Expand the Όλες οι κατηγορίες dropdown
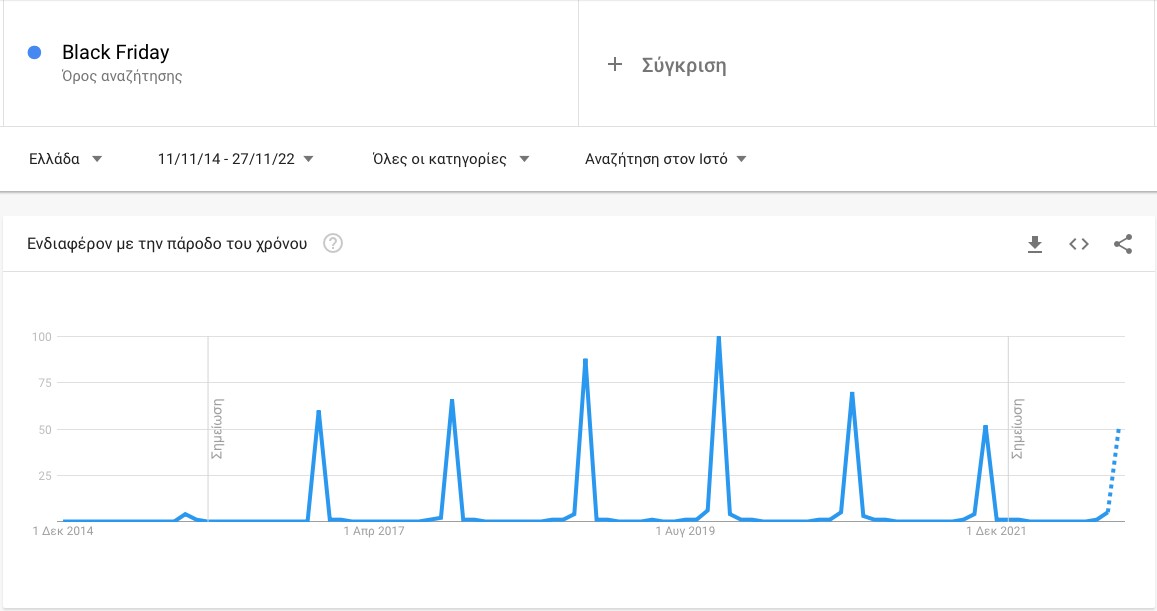Screen dimensions: 1157x611 451,159
